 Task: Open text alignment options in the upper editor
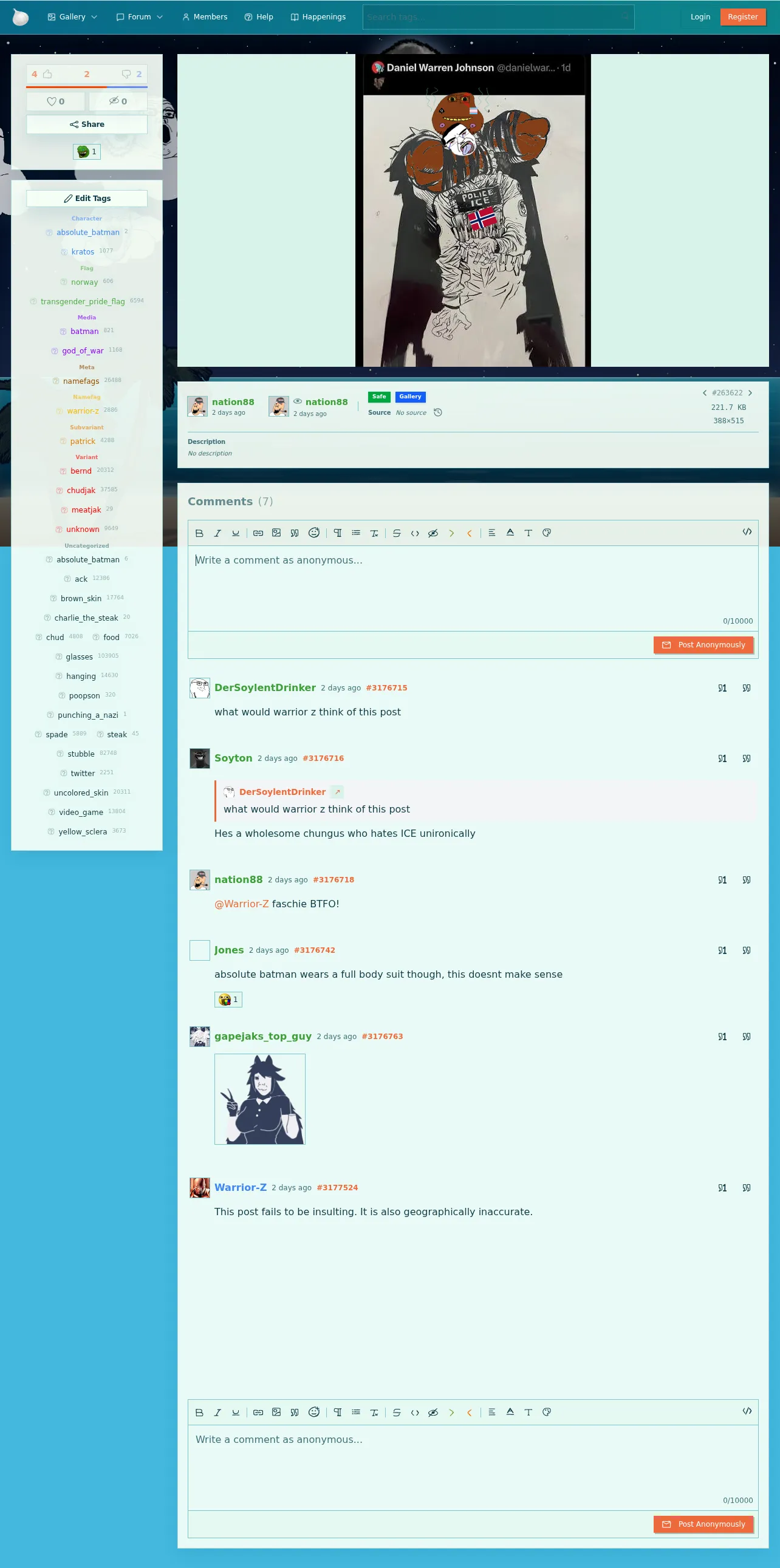point(492,533)
